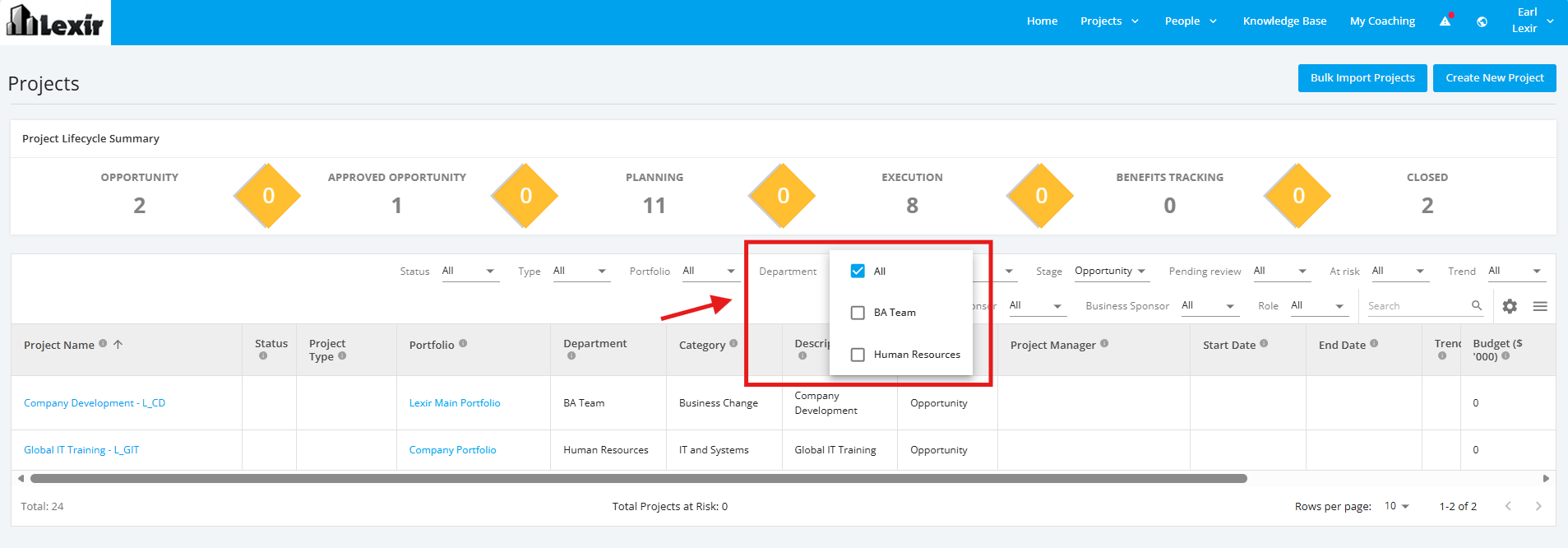Click info icon beside Start Date header
1568x548 pixels.
pyautogui.click(x=1264, y=343)
